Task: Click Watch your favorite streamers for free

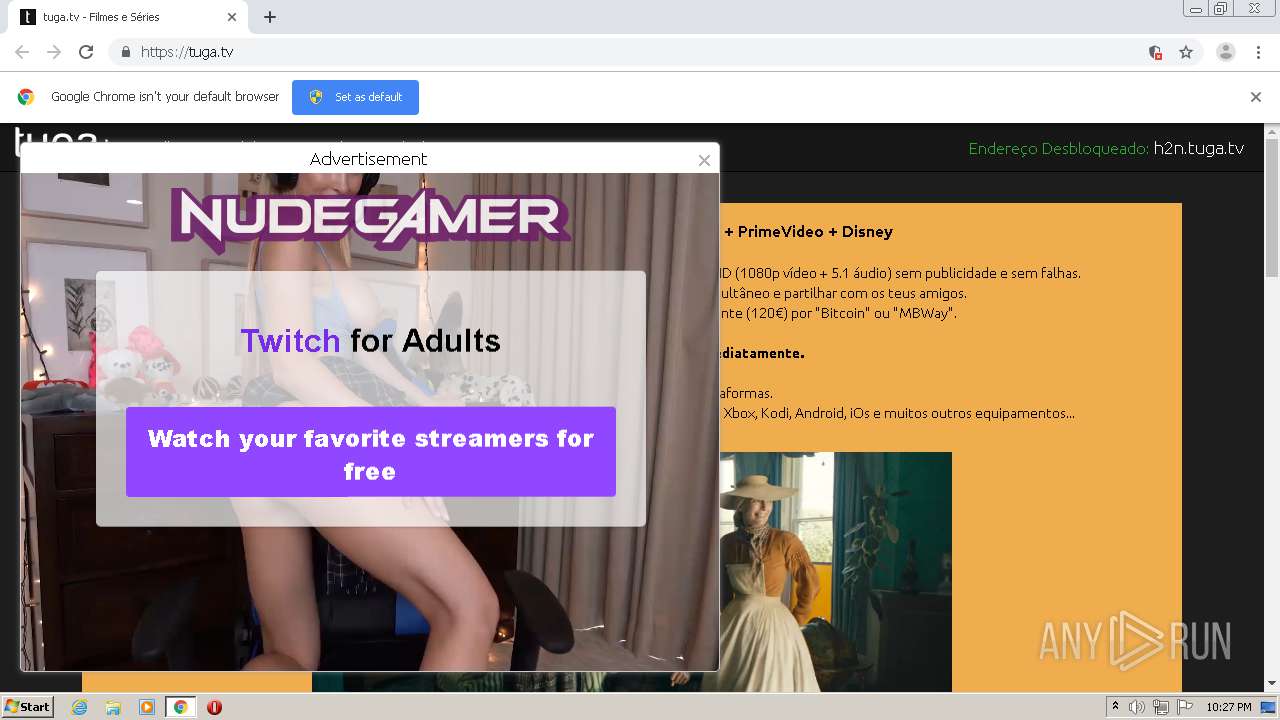Action: [371, 452]
